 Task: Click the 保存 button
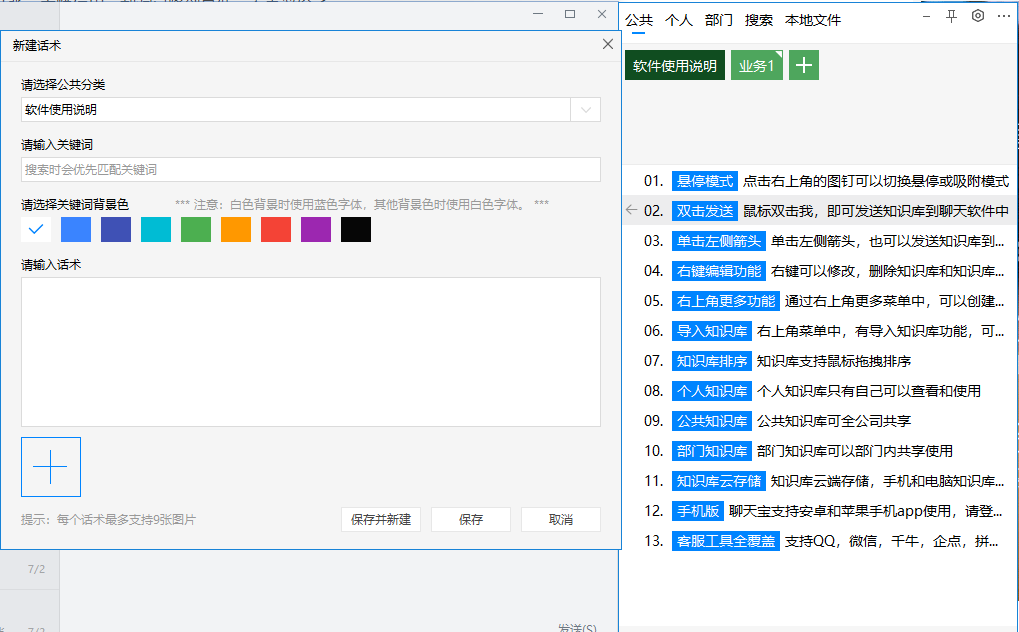coord(471,520)
